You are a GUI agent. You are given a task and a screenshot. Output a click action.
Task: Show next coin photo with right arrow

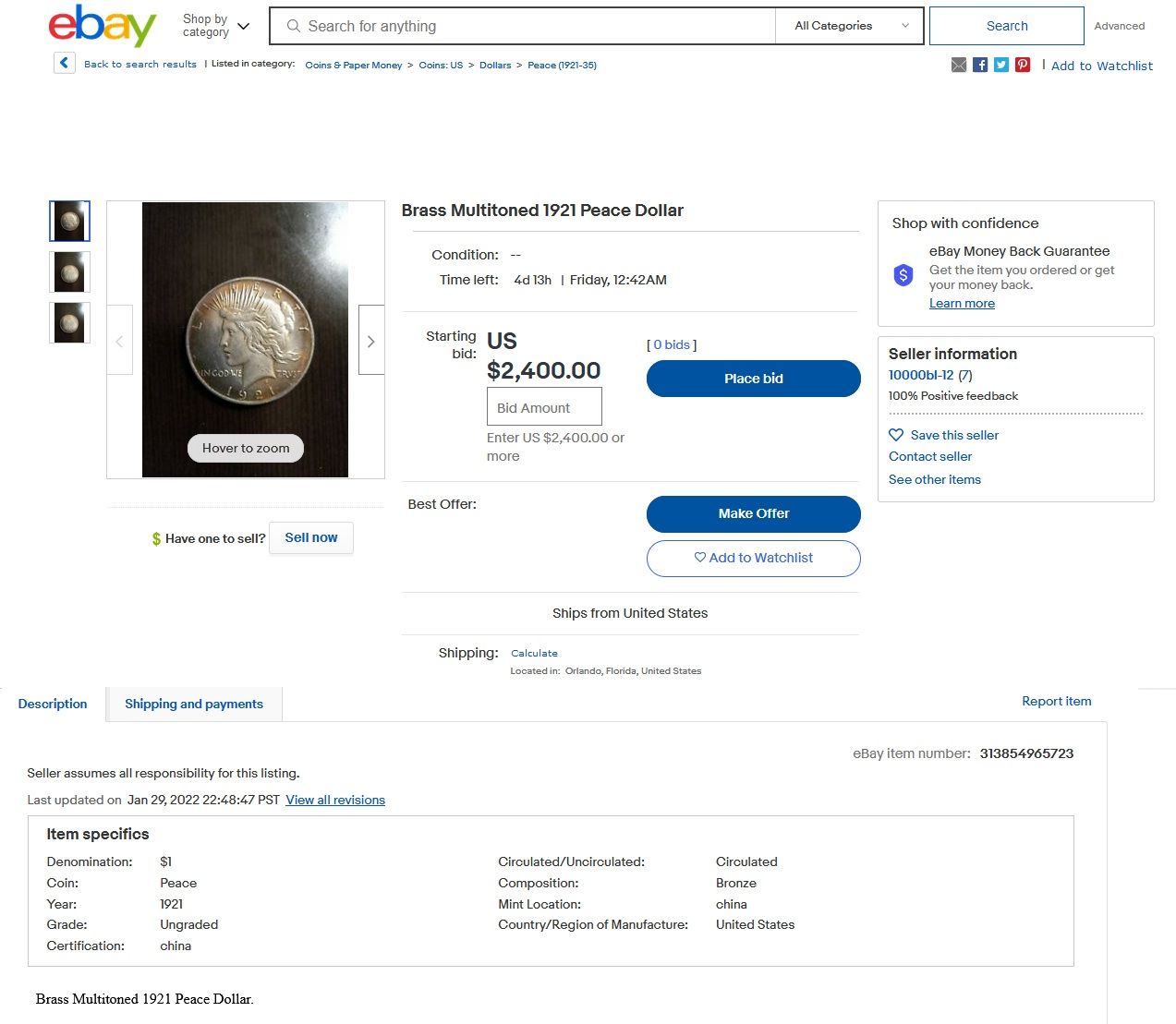[x=371, y=340]
